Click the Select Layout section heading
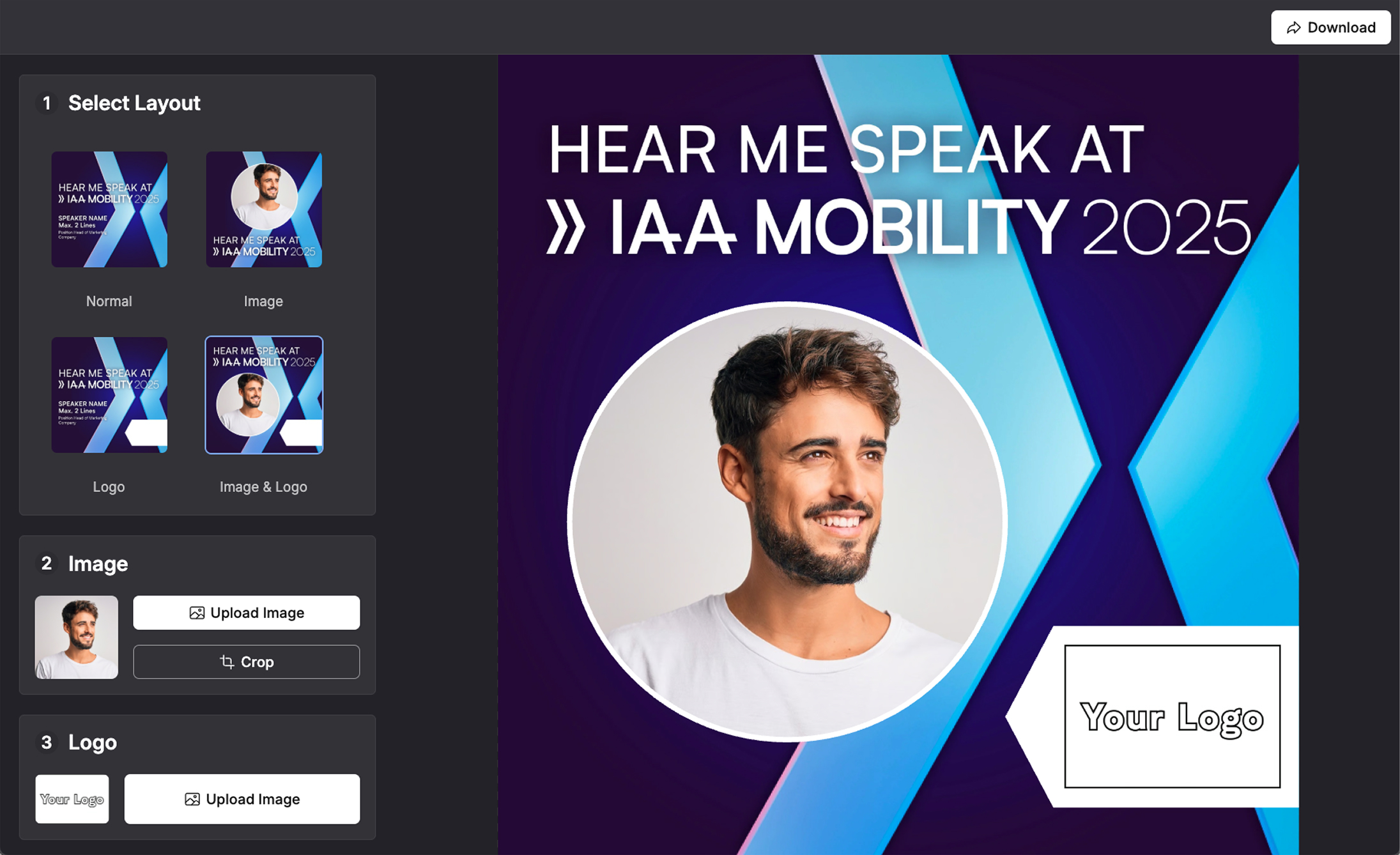 pyautogui.click(x=134, y=103)
